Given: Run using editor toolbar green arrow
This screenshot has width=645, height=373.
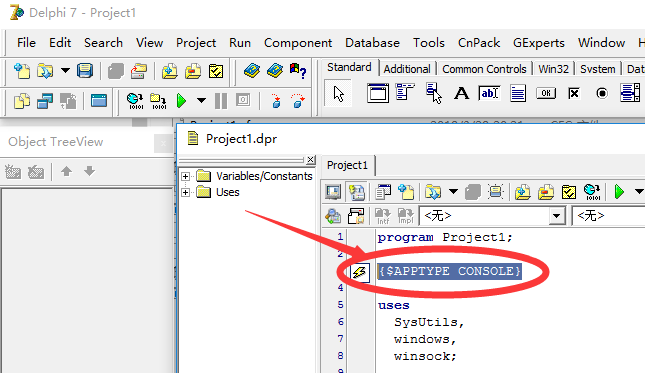Looking at the screenshot, I should click(618, 192).
